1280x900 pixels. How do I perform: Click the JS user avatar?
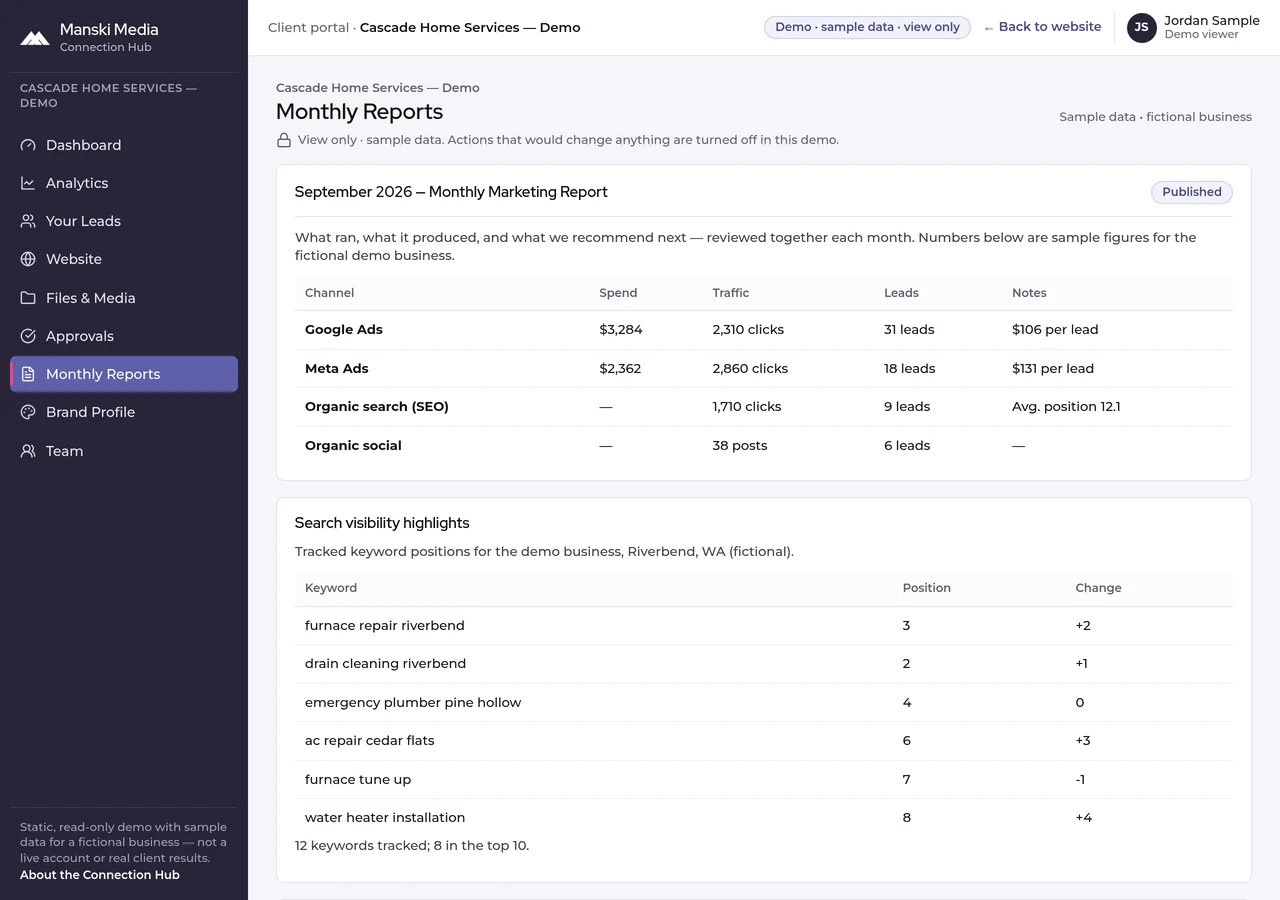point(1141,27)
